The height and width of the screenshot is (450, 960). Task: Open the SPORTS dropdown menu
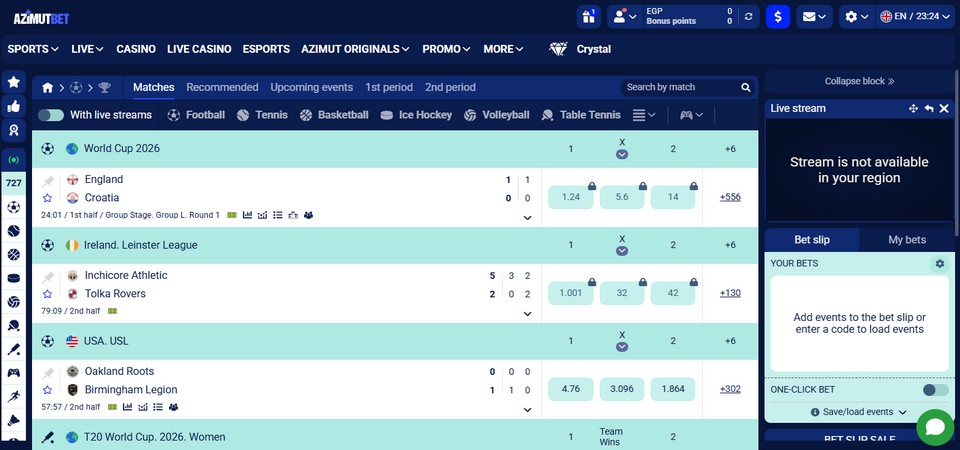pos(33,49)
